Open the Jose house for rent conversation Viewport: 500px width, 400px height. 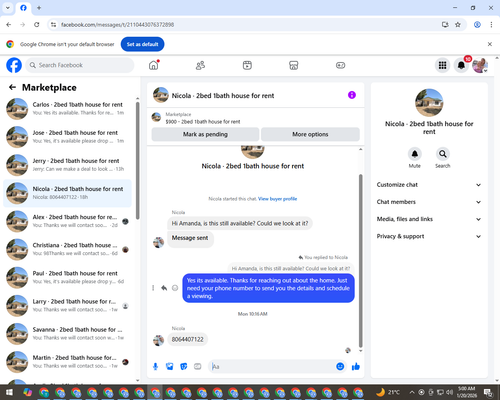coord(67,137)
